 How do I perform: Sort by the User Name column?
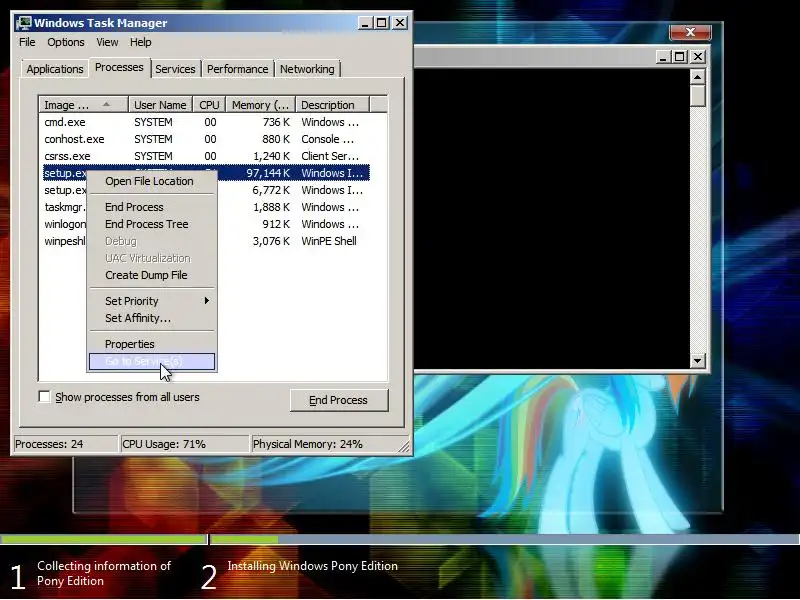click(x=160, y=105)
